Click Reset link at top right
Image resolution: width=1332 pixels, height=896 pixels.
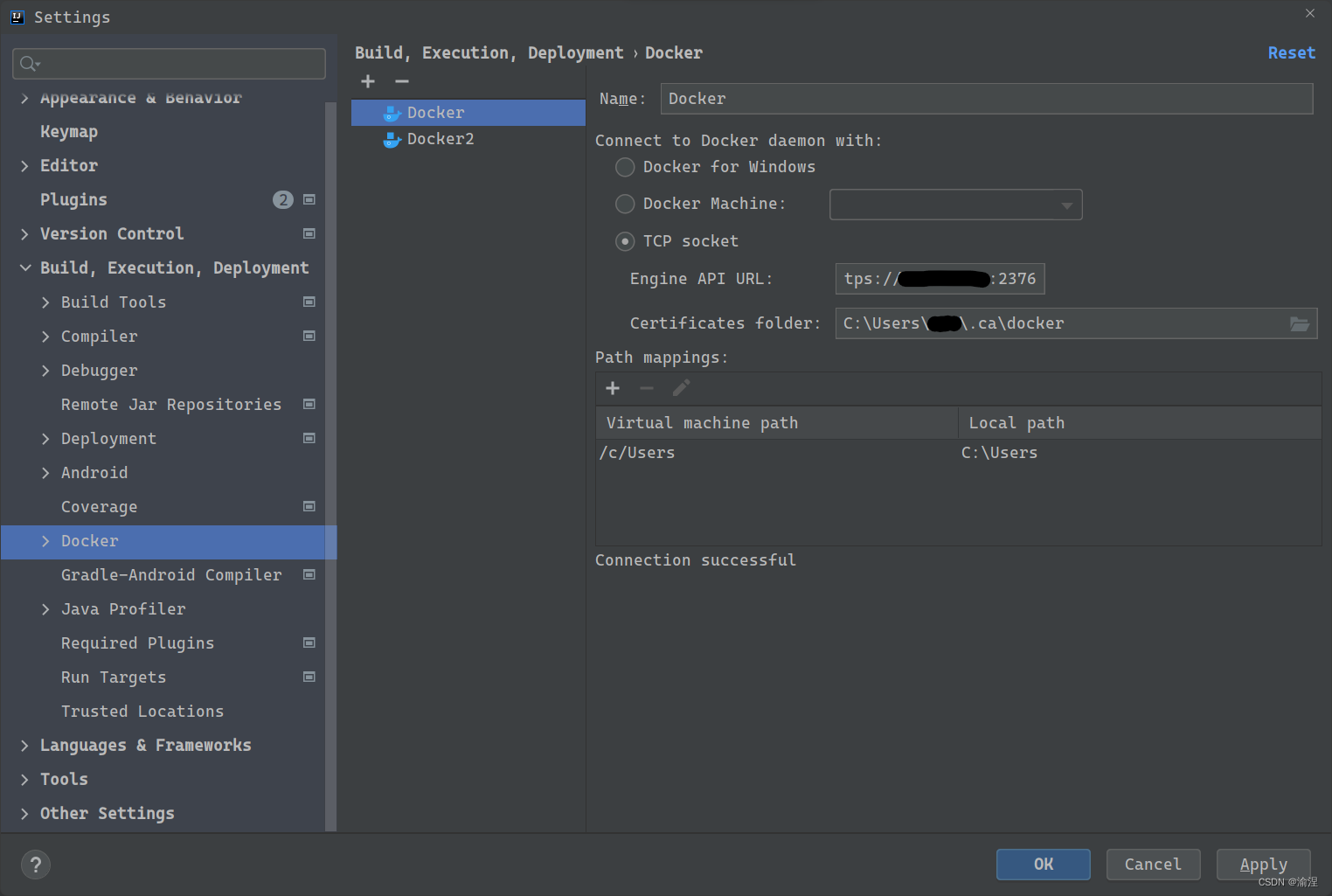coord(1291,53)
